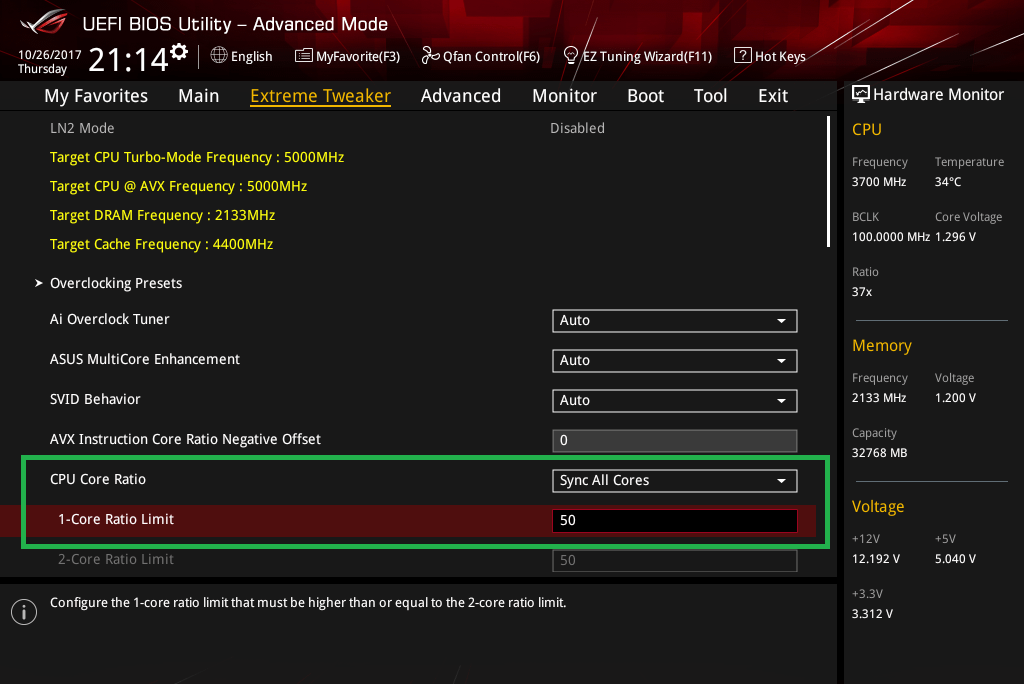
Task: Click Target CPU @ AVX Frequency text
Action: 178,186
